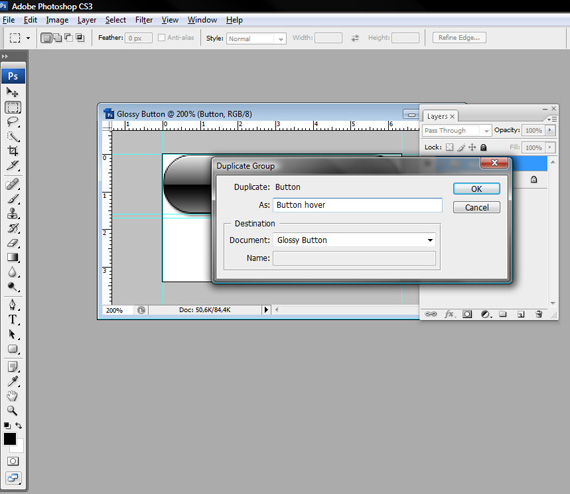Image resolution: width=570 pixels, height=494 pixels.
Task: Create new adjustment layer icon
Action: (486, 314)
